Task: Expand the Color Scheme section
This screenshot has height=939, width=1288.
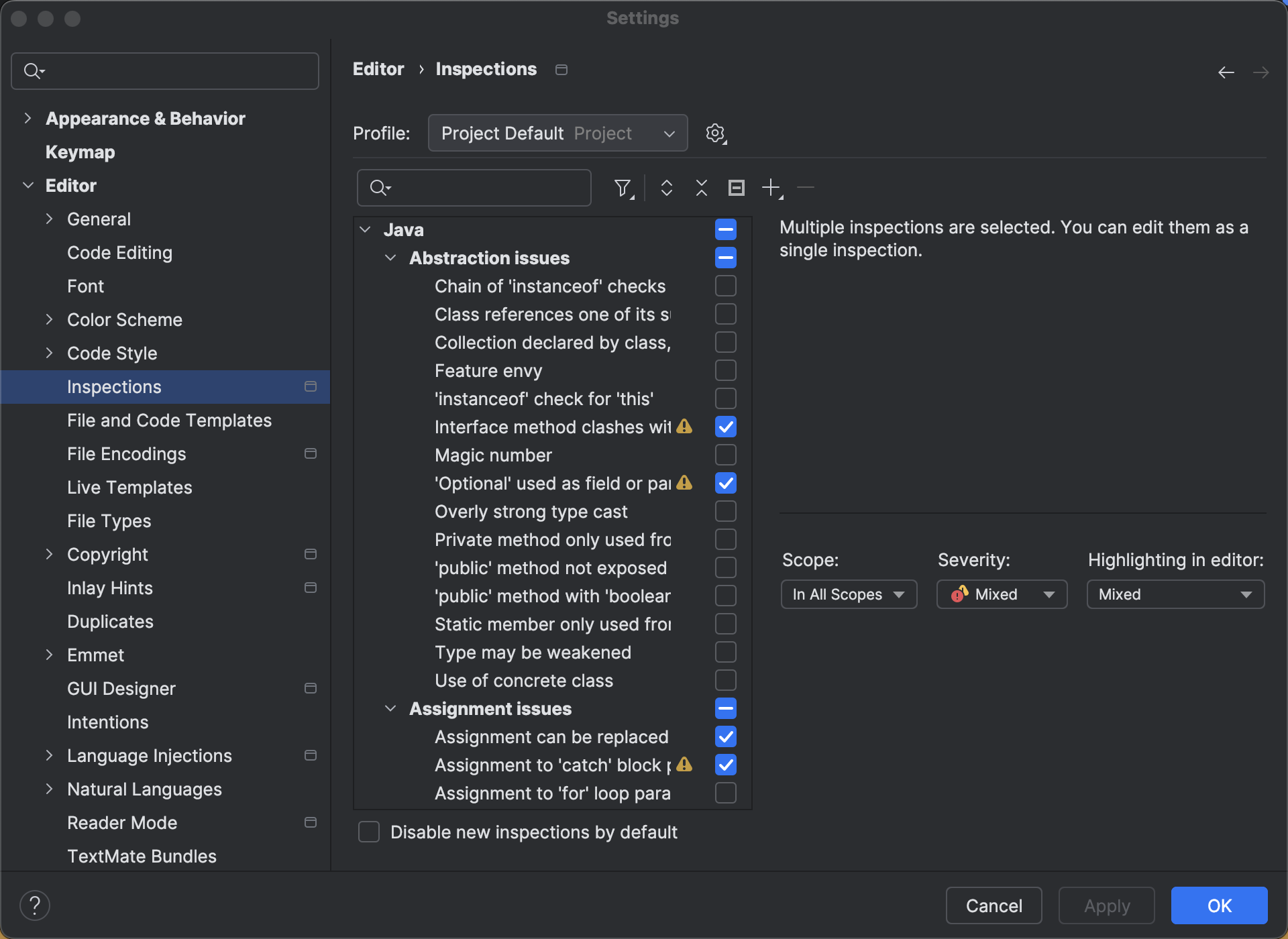Action: (50, 319)
